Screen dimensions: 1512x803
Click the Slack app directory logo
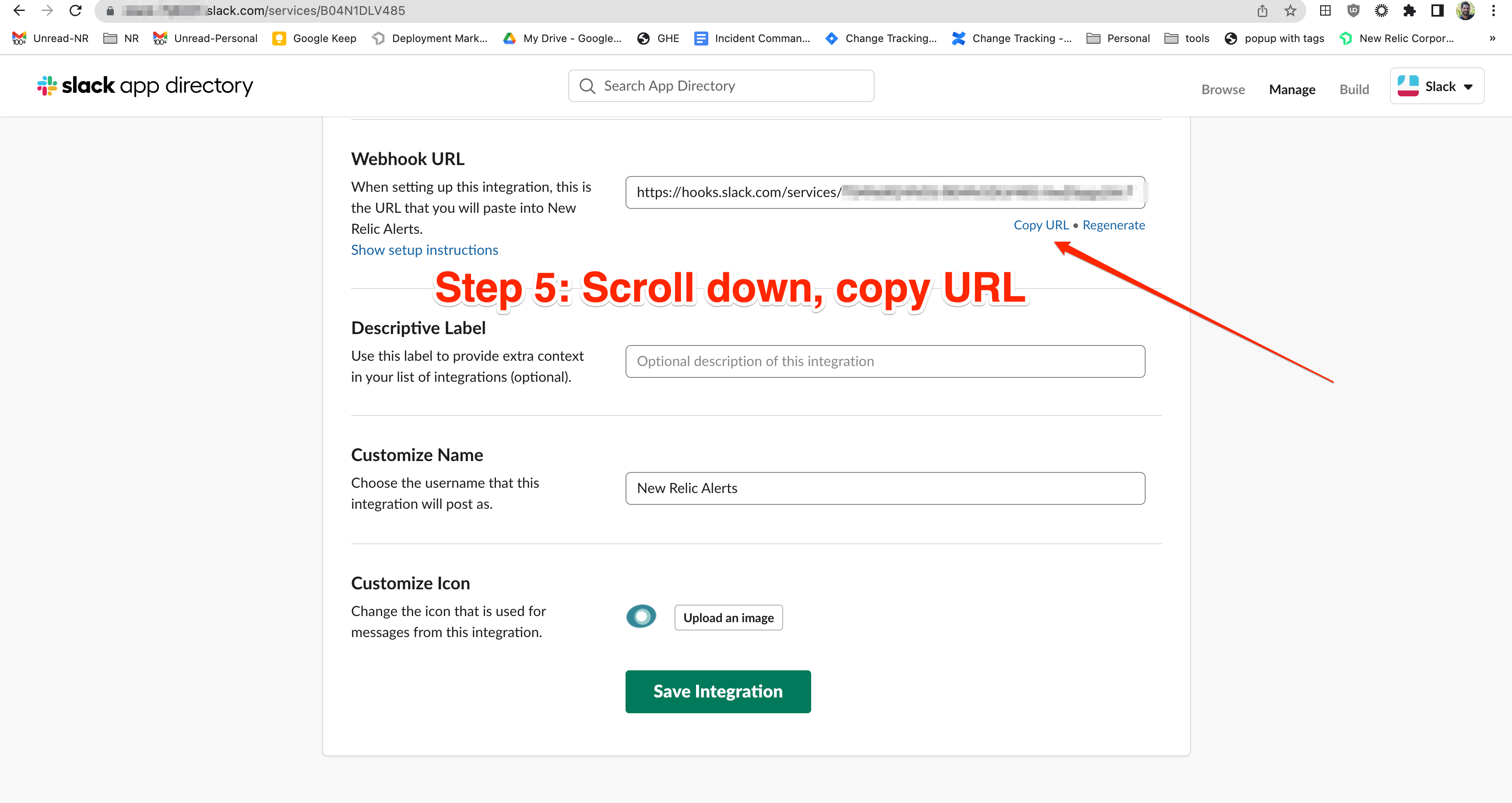pos(145,86)
